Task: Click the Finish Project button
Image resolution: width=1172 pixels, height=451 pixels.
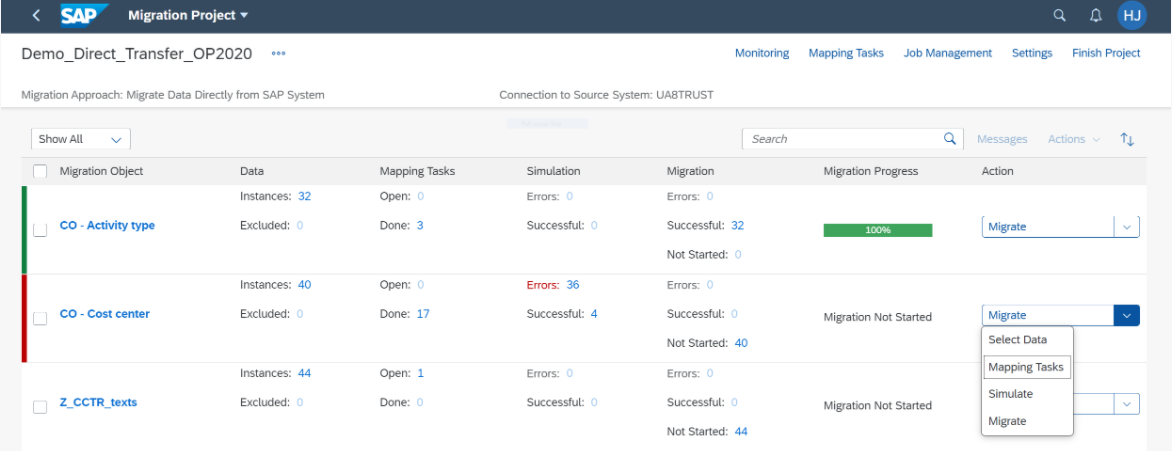Action: coord(1106,53)
